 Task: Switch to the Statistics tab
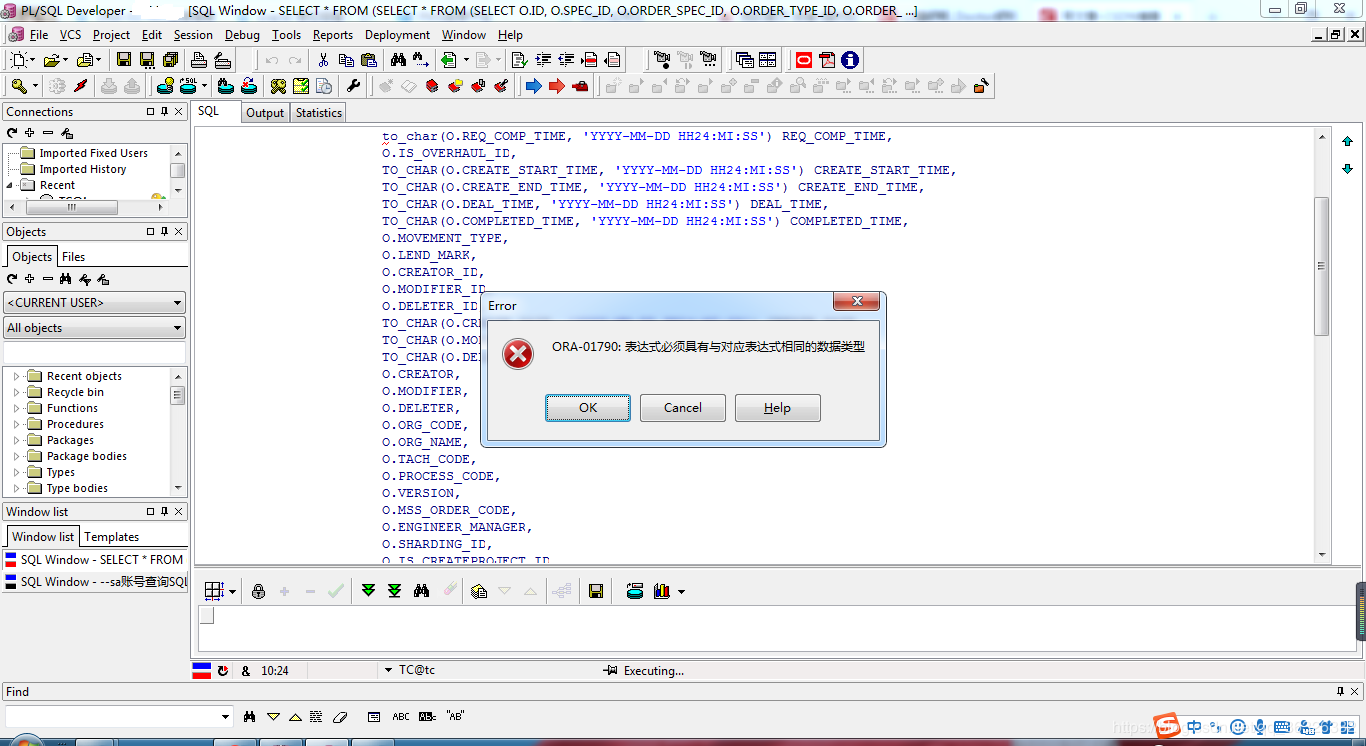click(318, 112)
